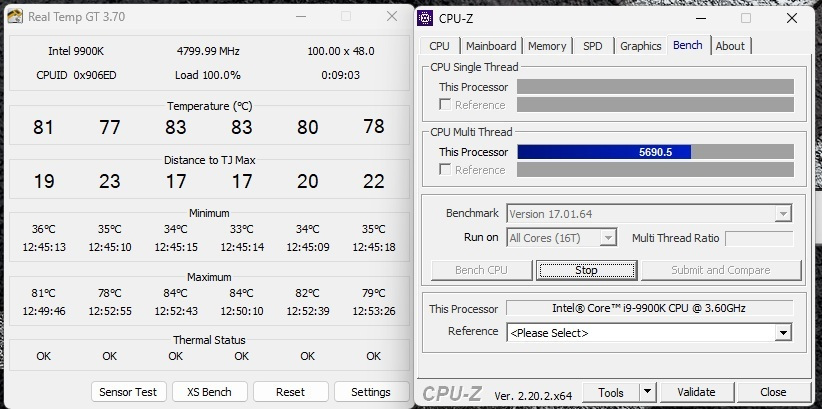Click the maximum time 12:49:46
822x409 pixels.
44,311
